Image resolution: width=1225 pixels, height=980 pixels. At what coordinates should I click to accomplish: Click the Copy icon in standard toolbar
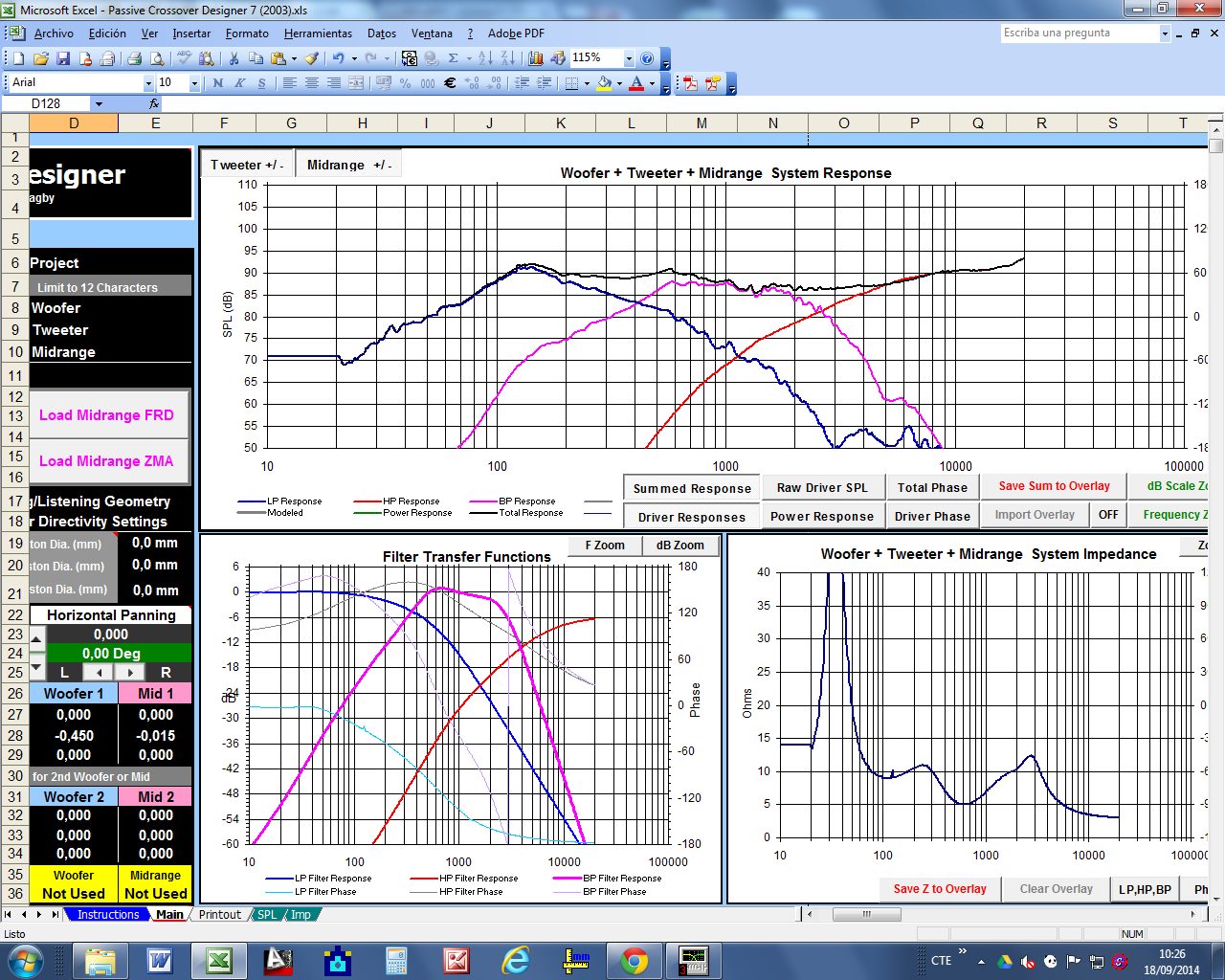[256, 58]
